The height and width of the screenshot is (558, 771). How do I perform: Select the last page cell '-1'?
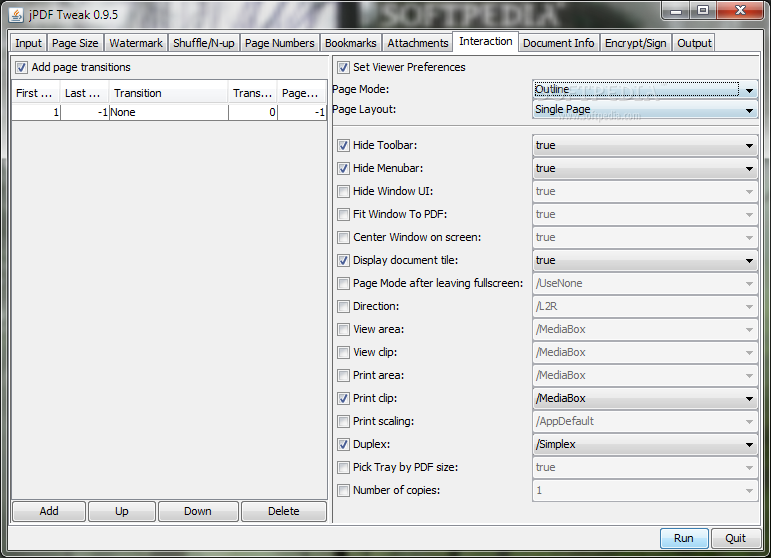tap(85, 113)
